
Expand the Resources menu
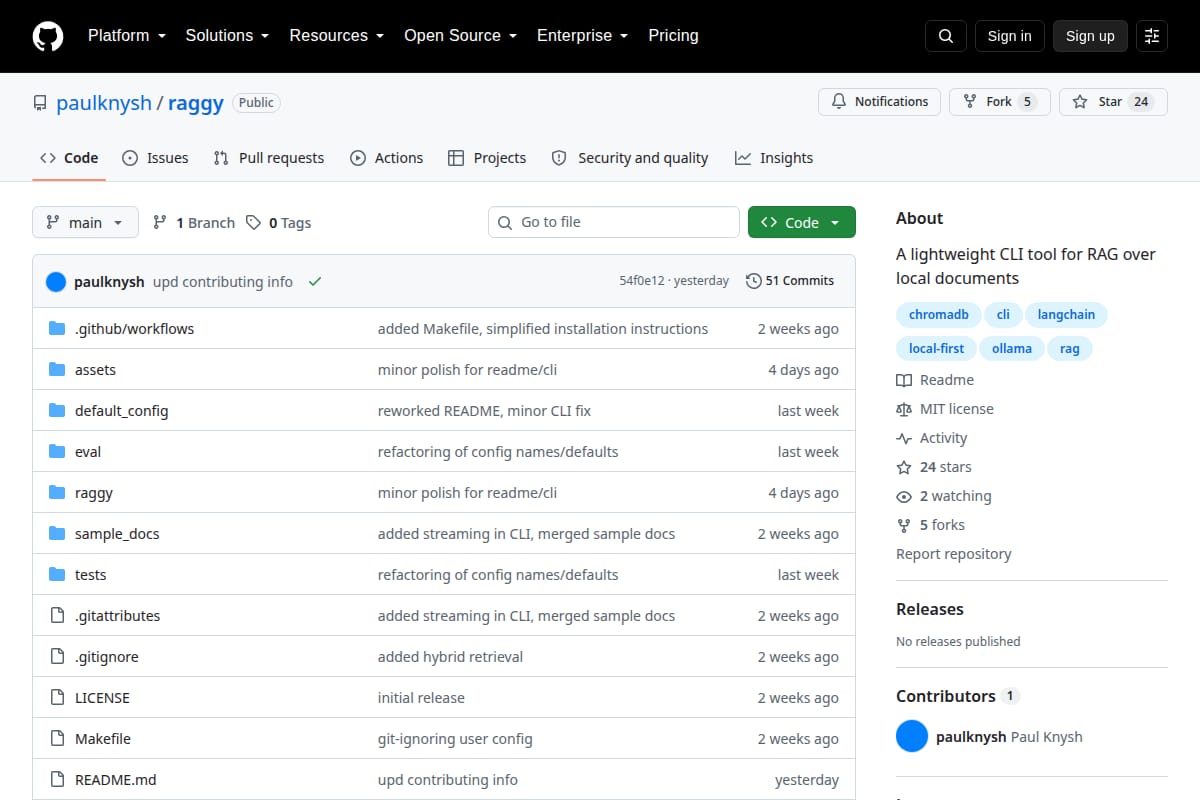(337, 36)
